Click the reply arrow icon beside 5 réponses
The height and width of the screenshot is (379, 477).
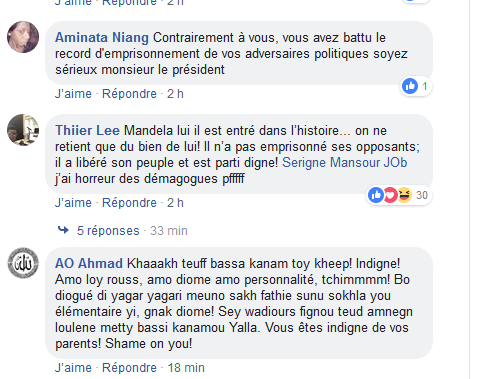click(x=63, y=230)
